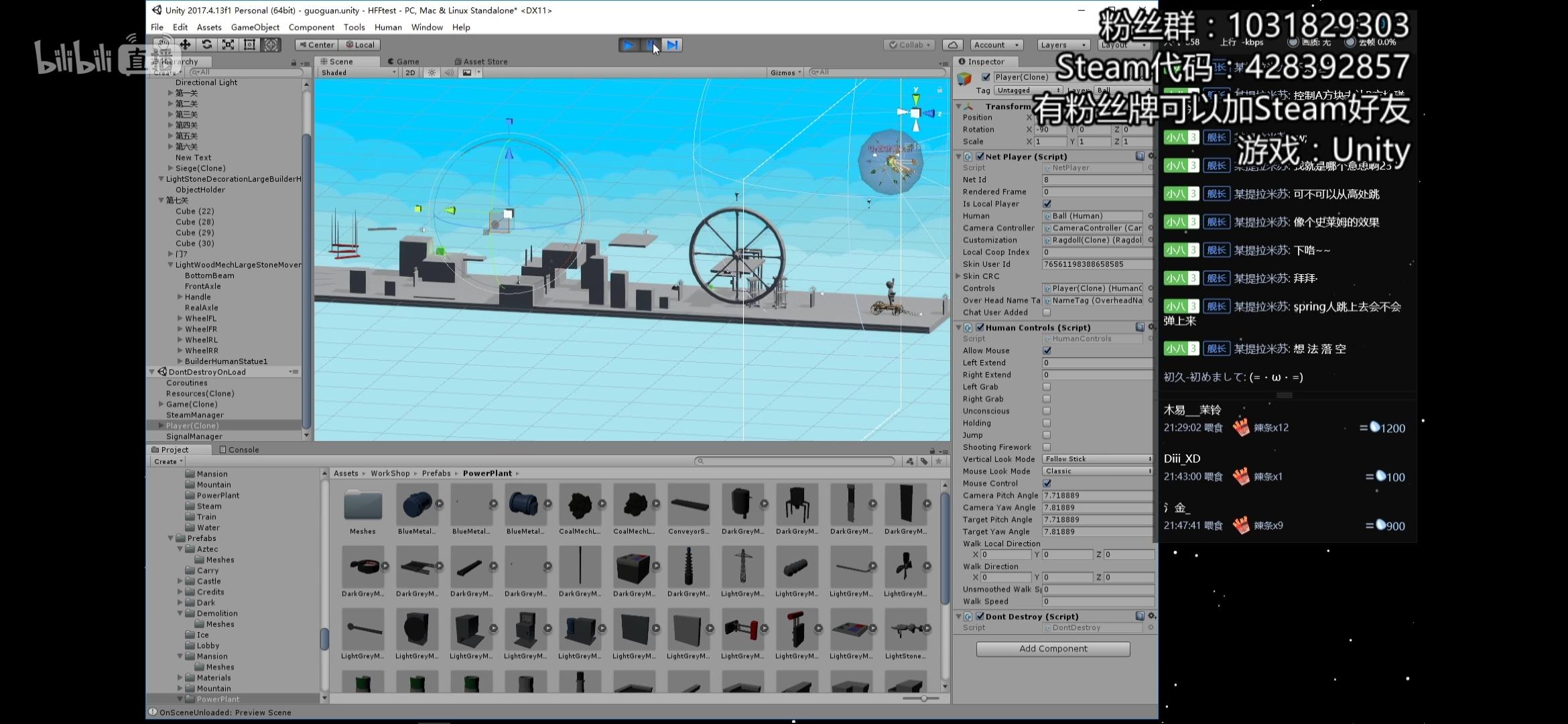1568x724 pixels.
Task: Click the Collab button
Action: (x=910, y=45)
